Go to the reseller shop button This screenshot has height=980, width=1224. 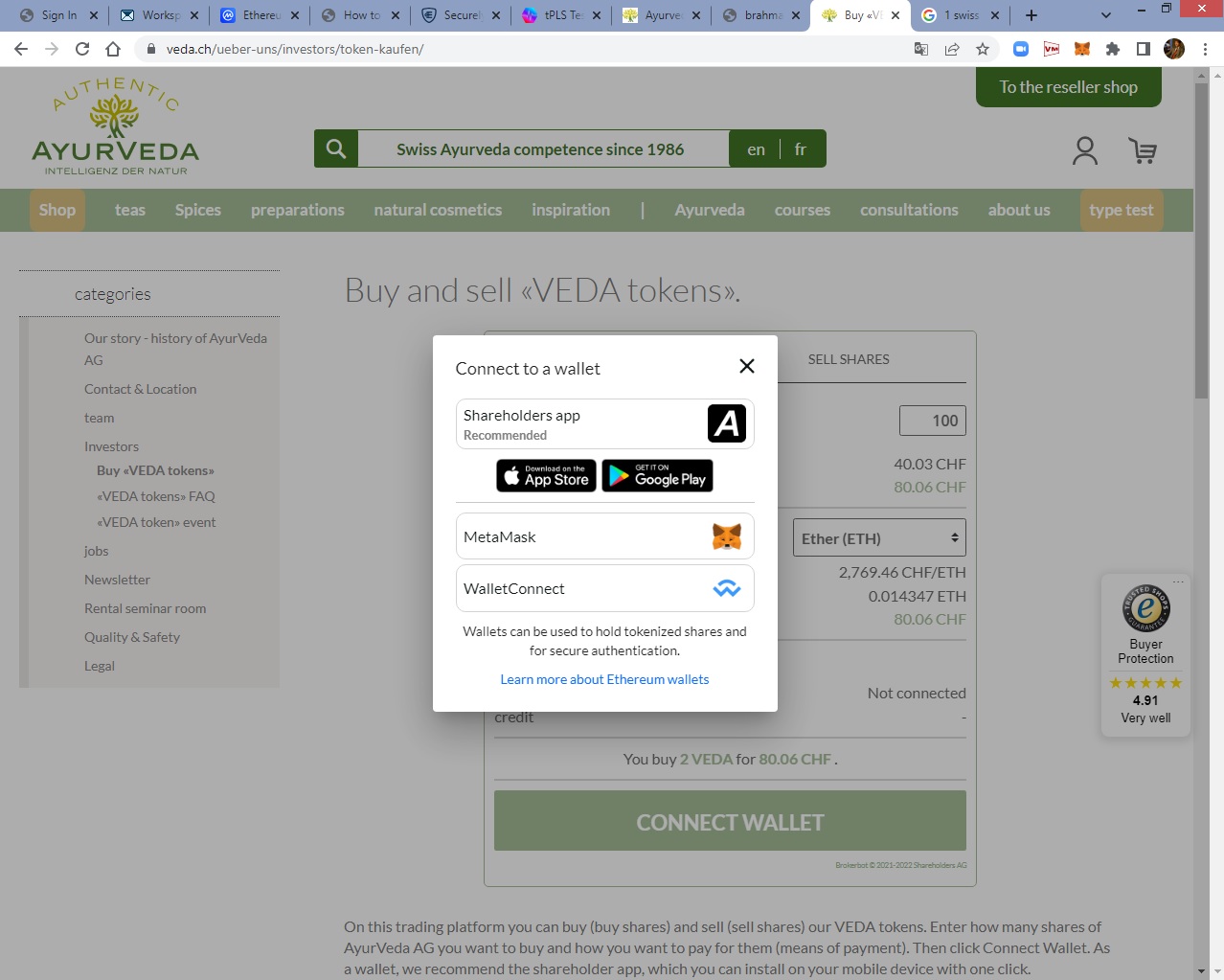coord(1069,87)
